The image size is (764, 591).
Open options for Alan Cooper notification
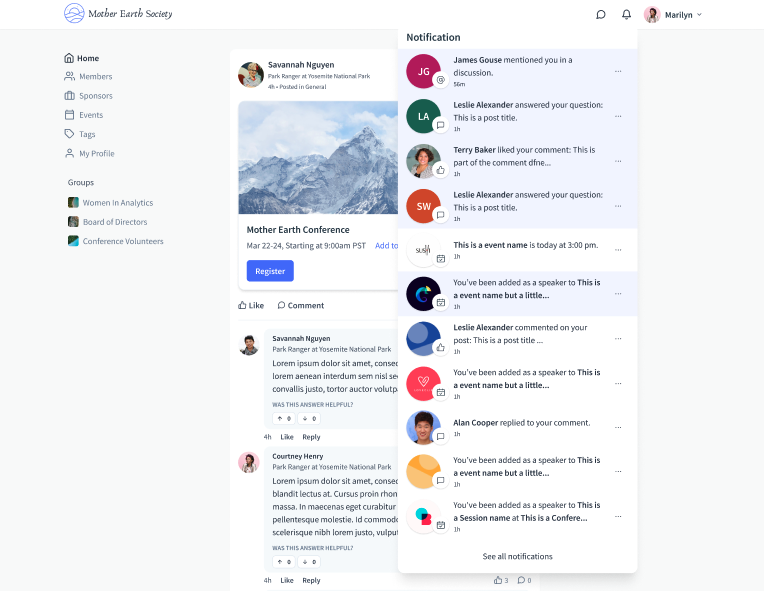(x=618, y=427)
